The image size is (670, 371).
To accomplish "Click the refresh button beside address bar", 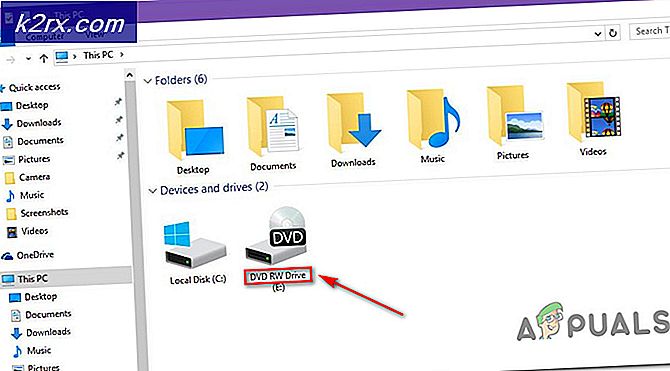I will tap(613, 33).
